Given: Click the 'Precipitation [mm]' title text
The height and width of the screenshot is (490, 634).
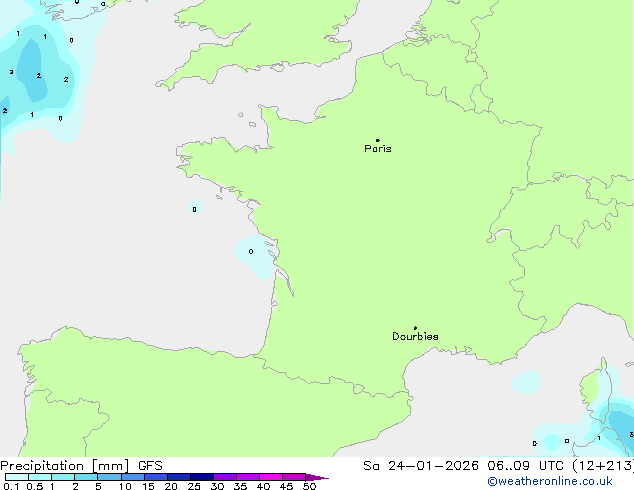Looking at the screenshot, I should (x=65, y=466).
